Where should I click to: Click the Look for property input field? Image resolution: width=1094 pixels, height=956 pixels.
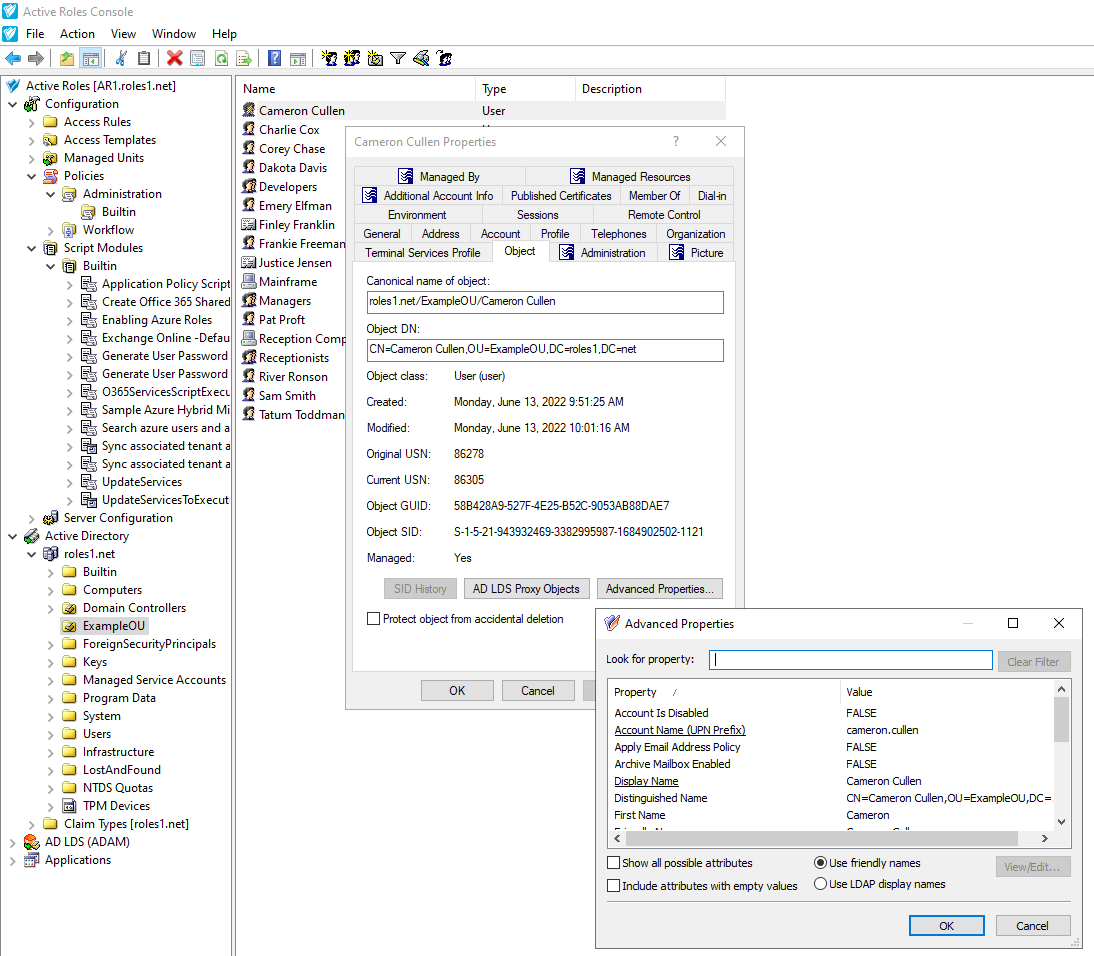click(x=851, y=660)
